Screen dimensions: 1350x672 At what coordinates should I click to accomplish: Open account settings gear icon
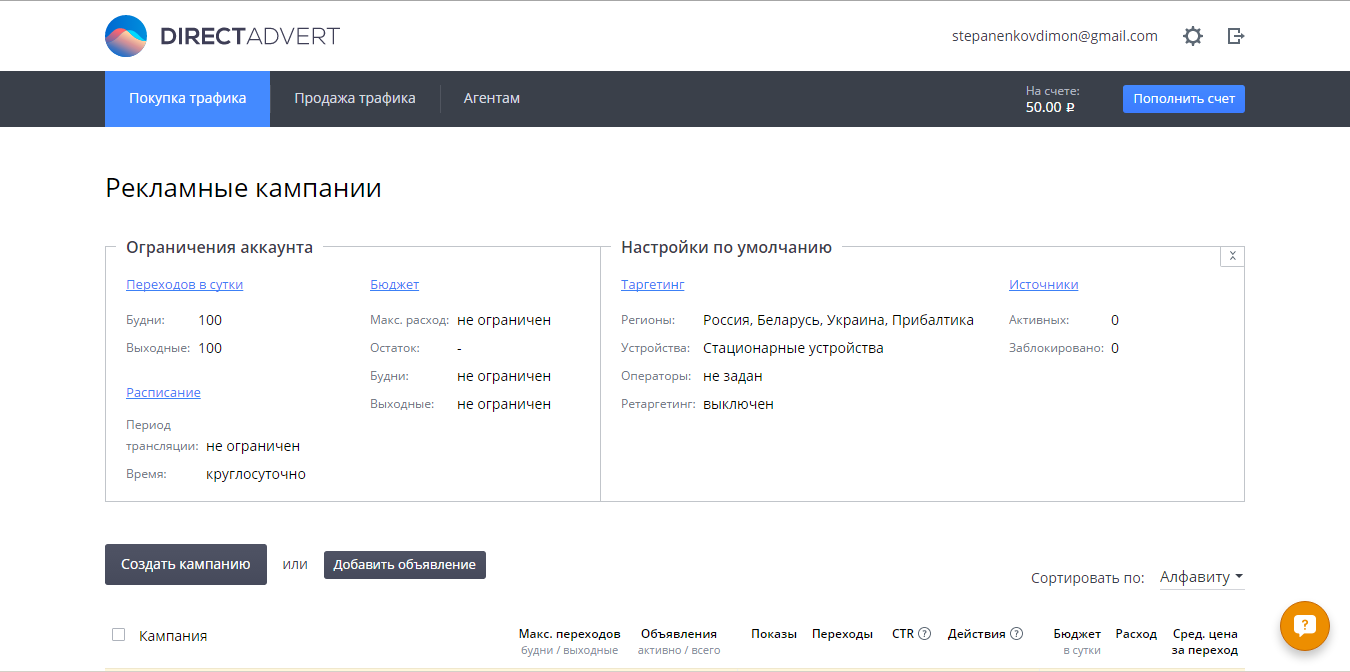tap(1193, 36)
